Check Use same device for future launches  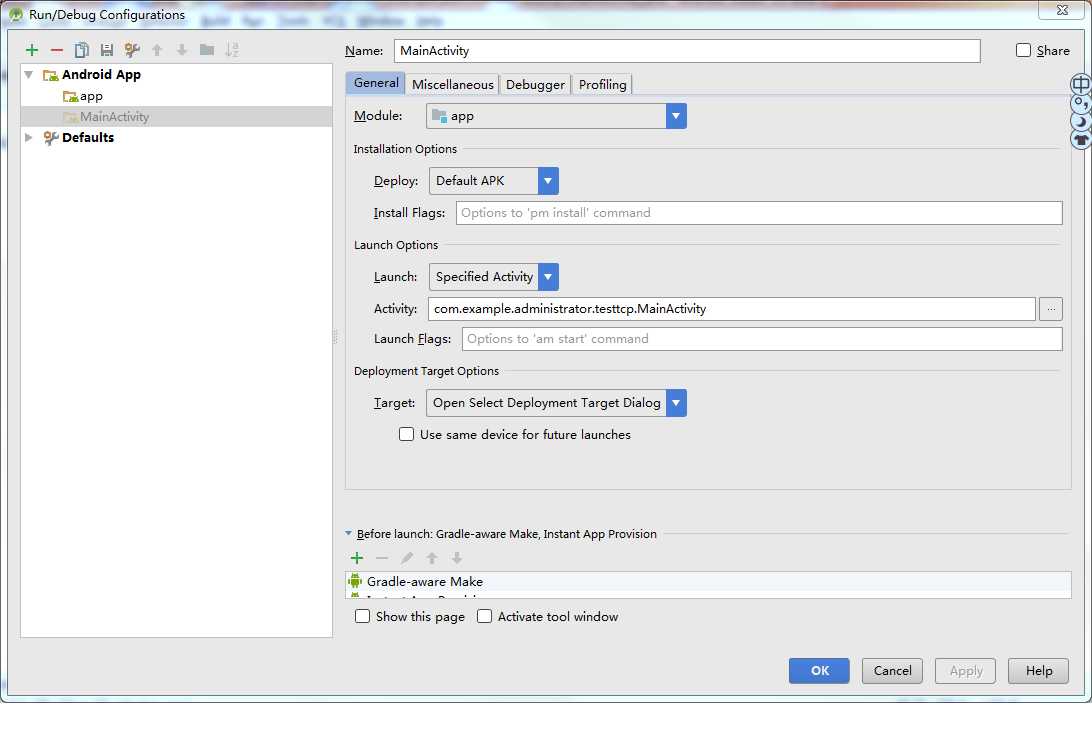(x=406, y=434)
